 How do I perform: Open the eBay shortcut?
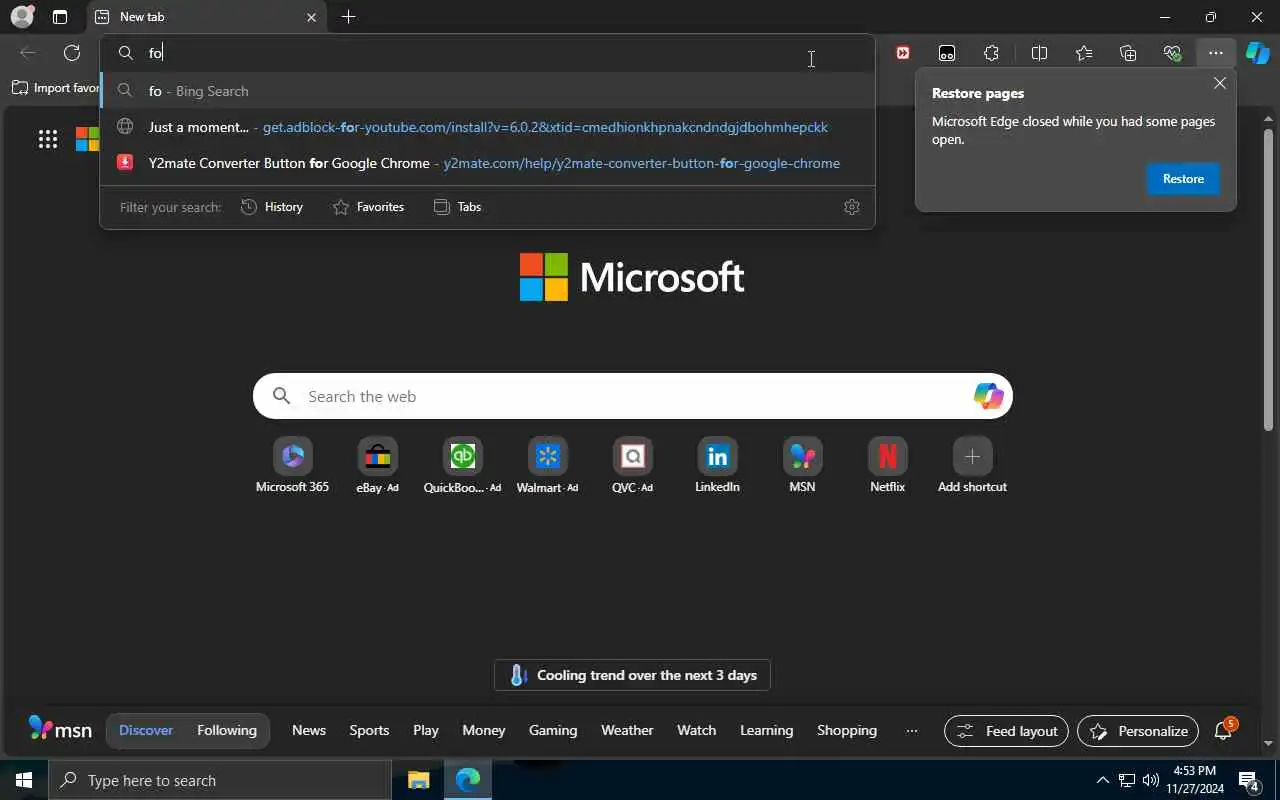pyautogui.click(x=377, y=466)
